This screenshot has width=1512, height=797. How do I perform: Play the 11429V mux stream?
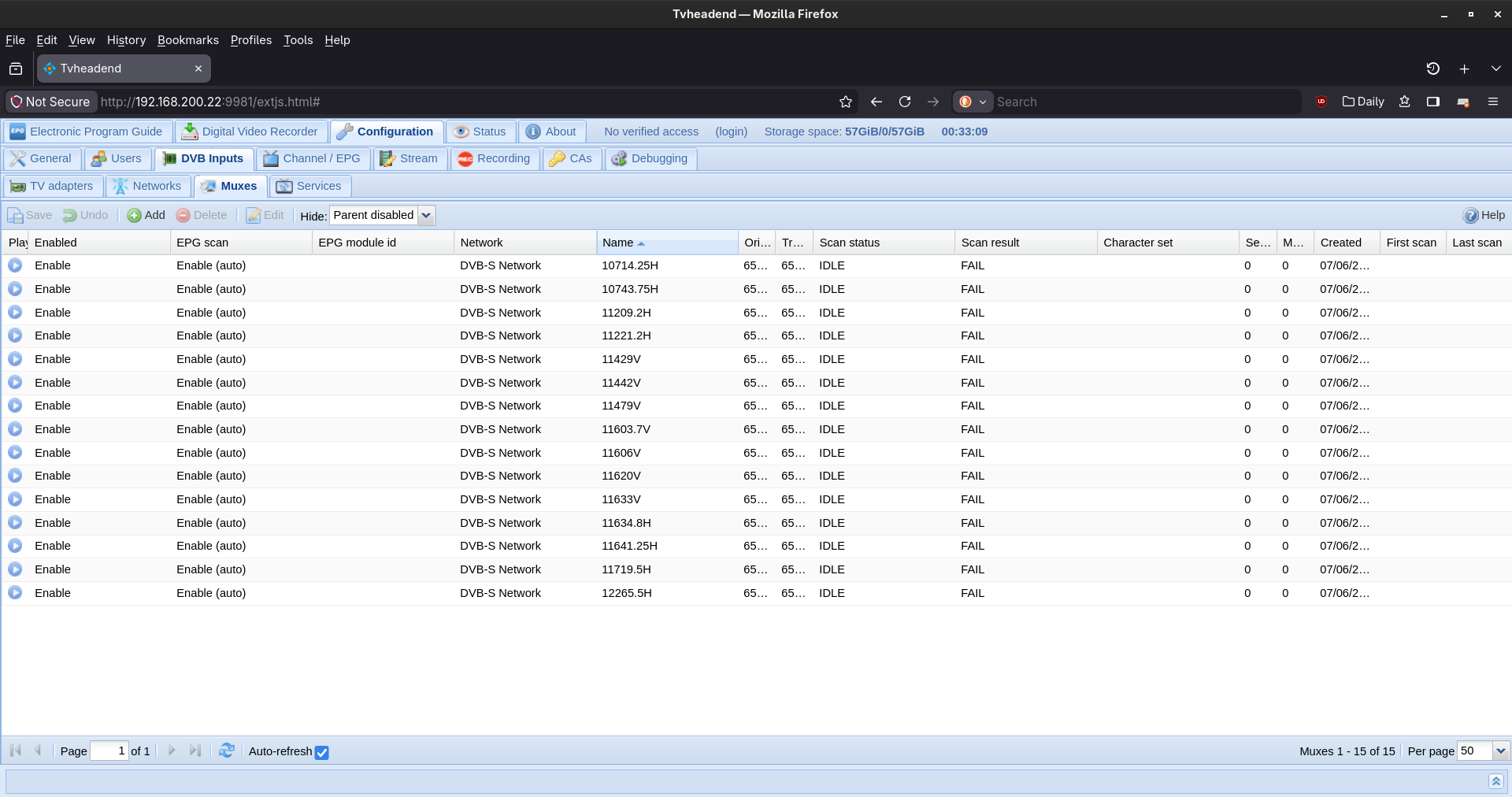coord(15,359)
